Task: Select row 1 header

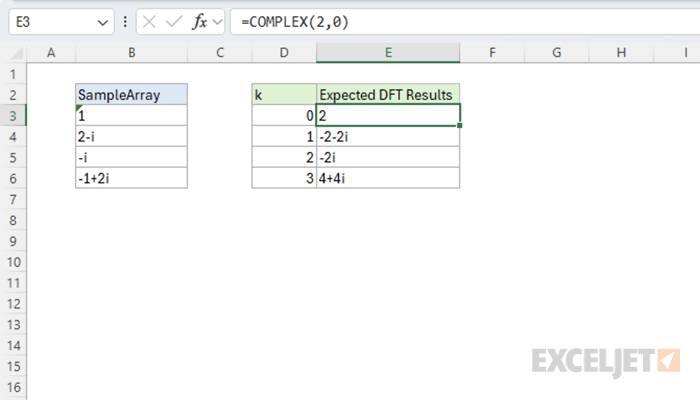Action: click(13, 74)
